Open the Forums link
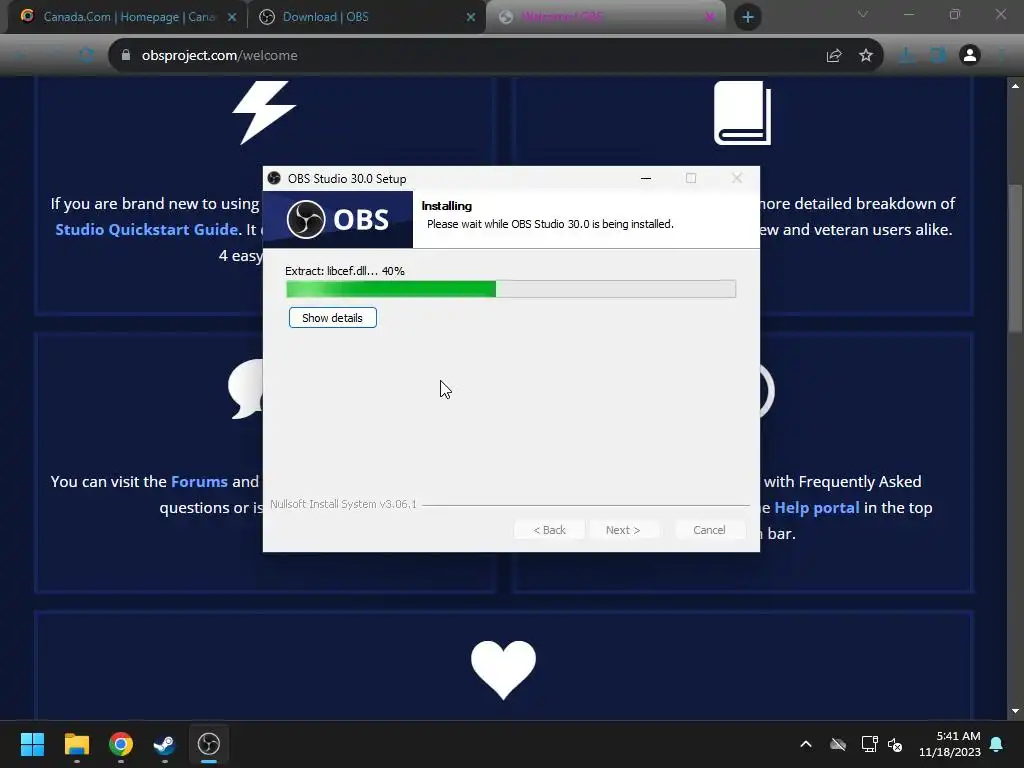The width and height of the screenshot is (1024, 768). [x=199, y=481]
